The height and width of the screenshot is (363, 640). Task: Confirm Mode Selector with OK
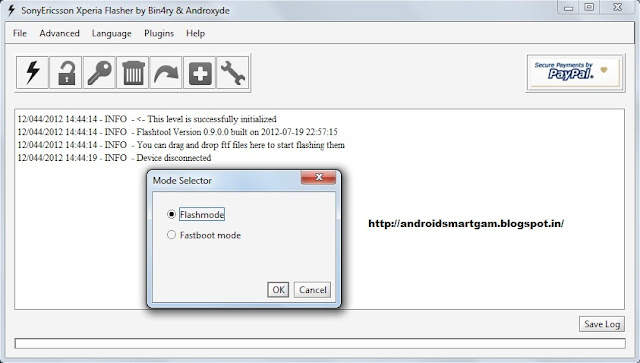click(x=278, y=290)
